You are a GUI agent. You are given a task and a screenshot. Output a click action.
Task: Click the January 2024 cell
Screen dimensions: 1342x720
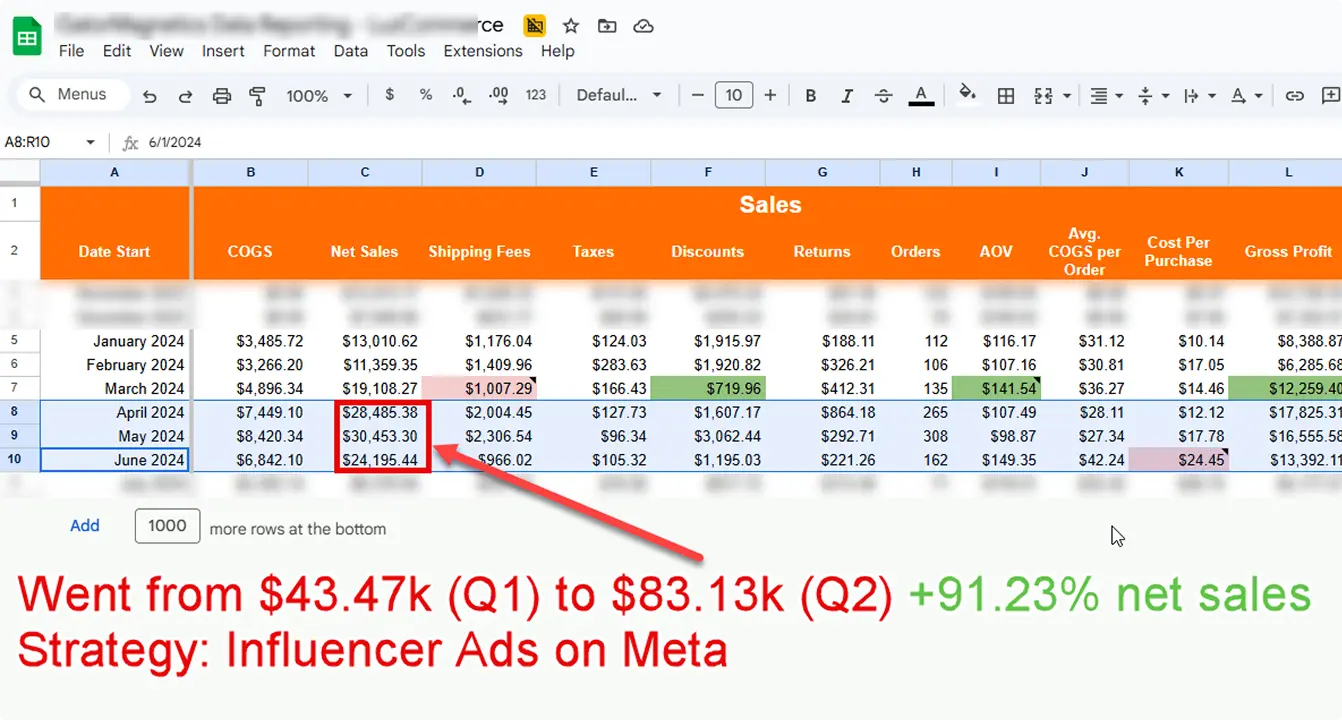click(114, 341)
